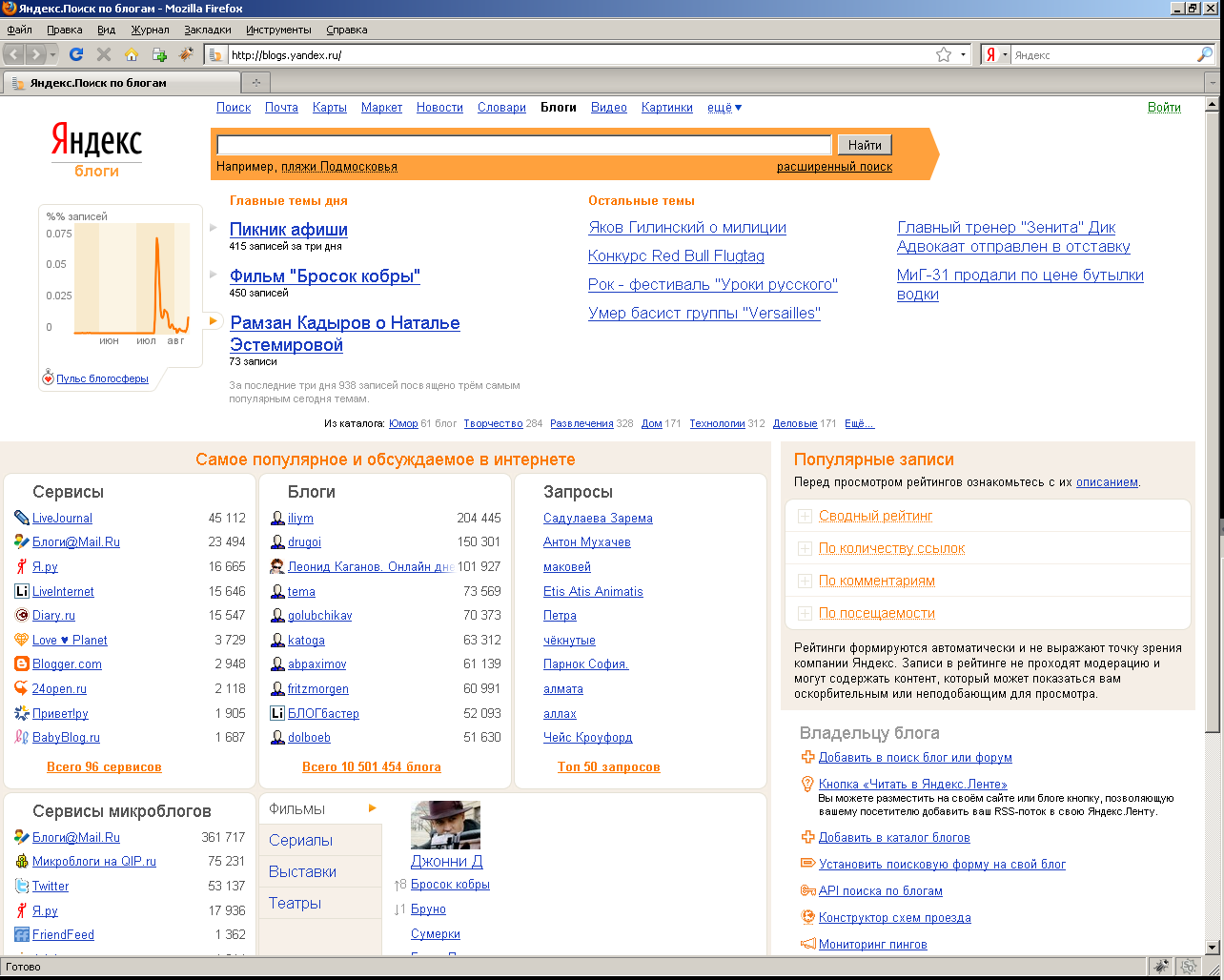Click the Firebug bug icon in the toolbar

[x=186, y=55]
